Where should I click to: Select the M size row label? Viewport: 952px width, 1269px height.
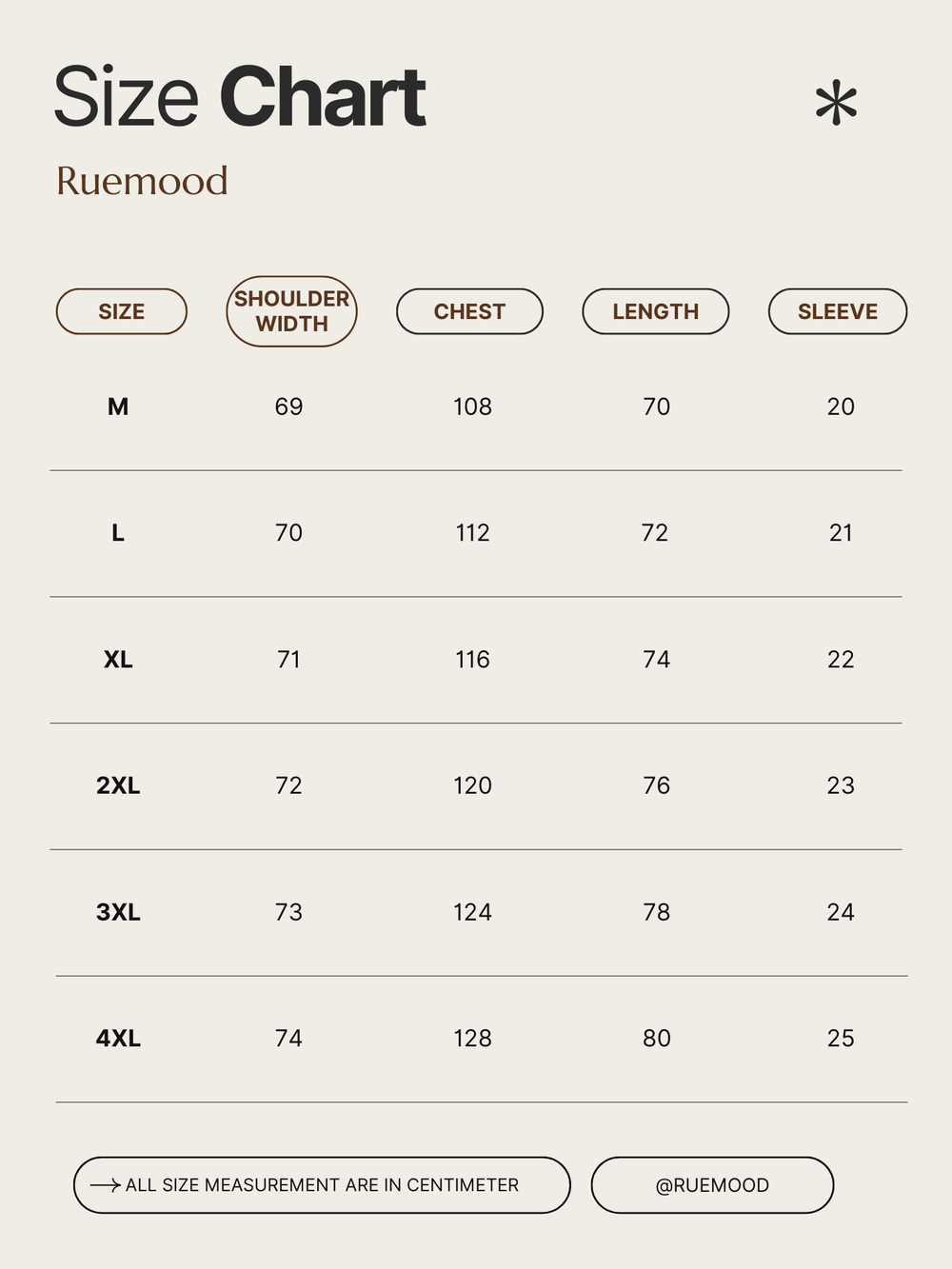click(118, 406)
